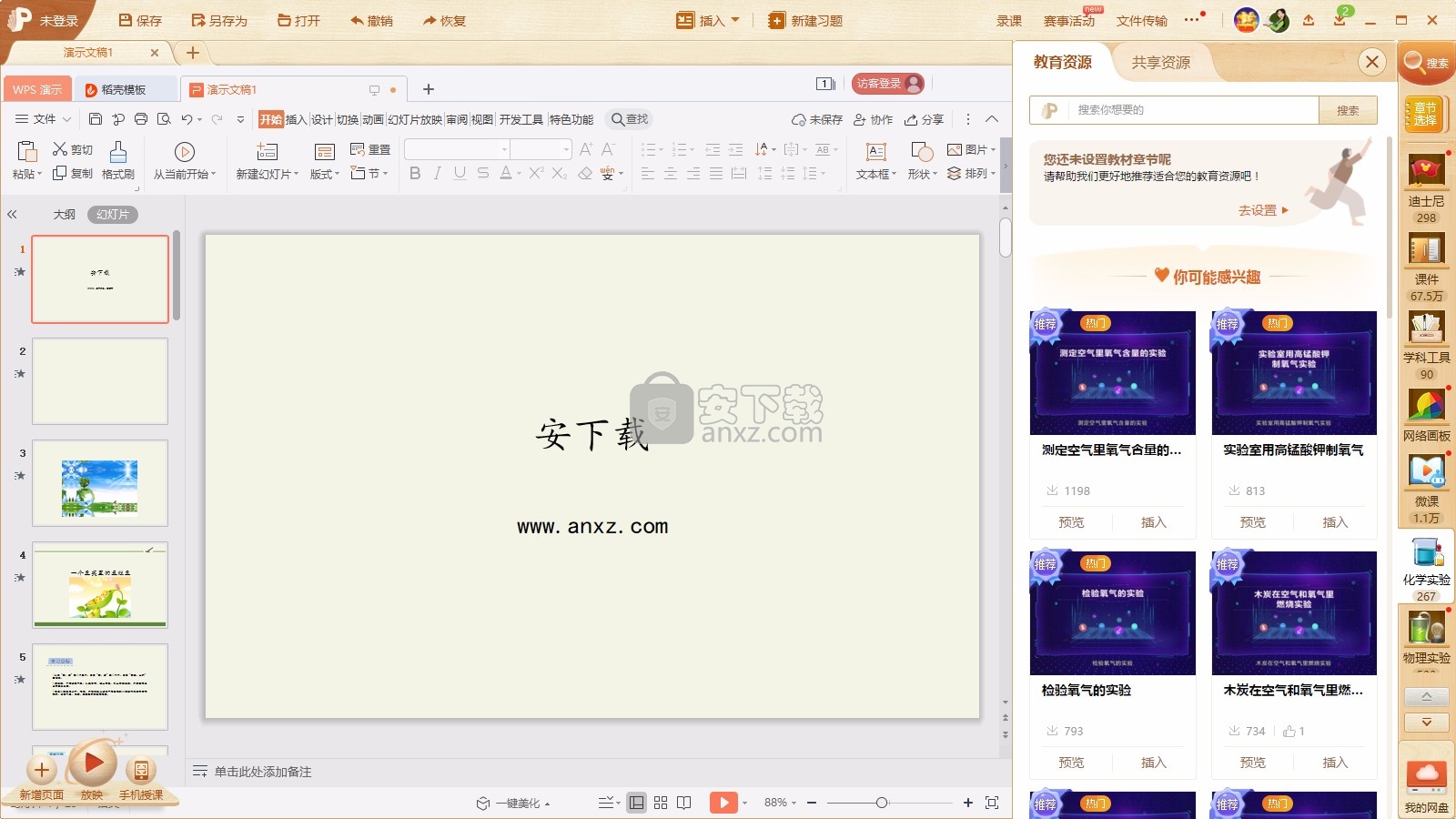Open the font name dropdown

pos(504,149)
